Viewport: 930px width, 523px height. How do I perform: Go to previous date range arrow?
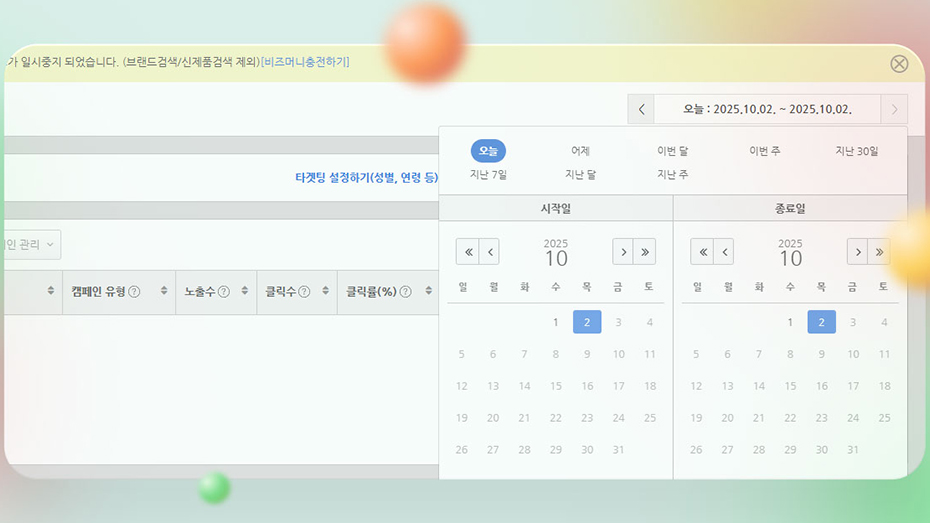coord(641,110)
